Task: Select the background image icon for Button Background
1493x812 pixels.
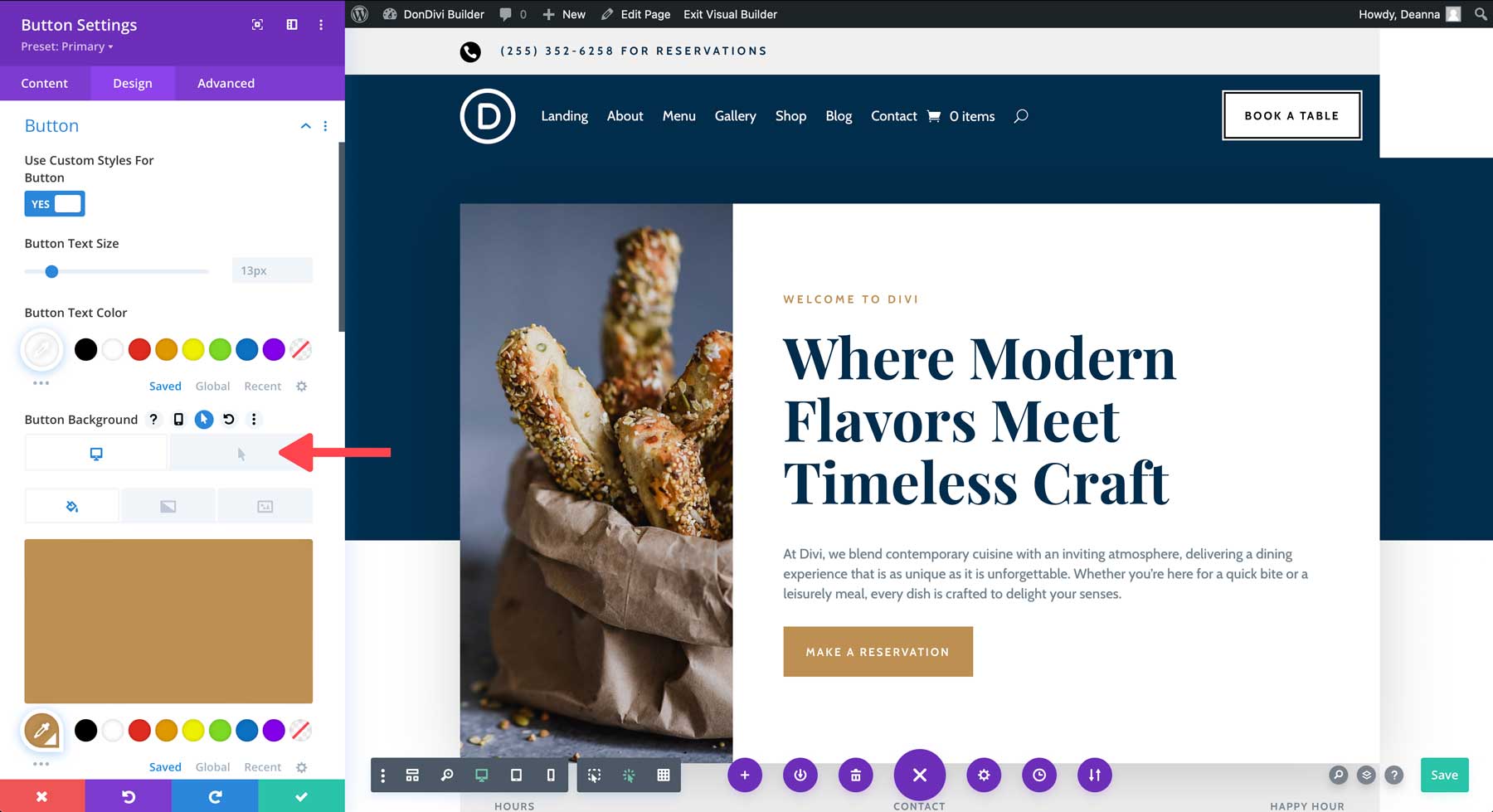Action: tap(265, 505)
